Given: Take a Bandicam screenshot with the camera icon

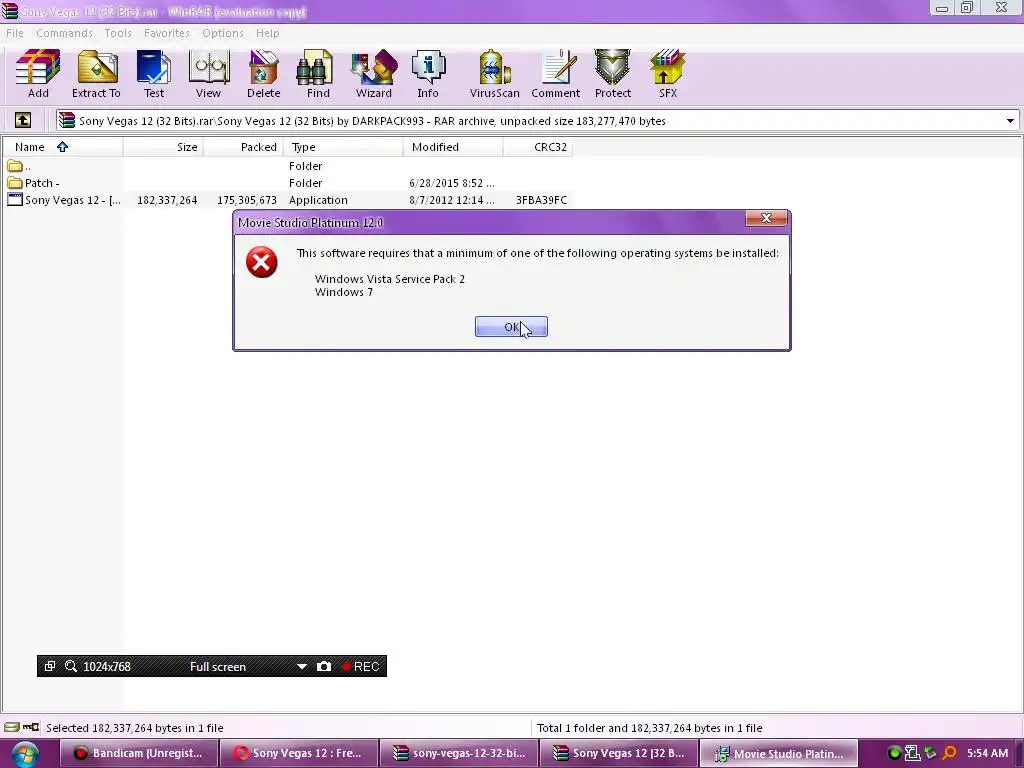Looking at the screenshot, I should 324,666.
